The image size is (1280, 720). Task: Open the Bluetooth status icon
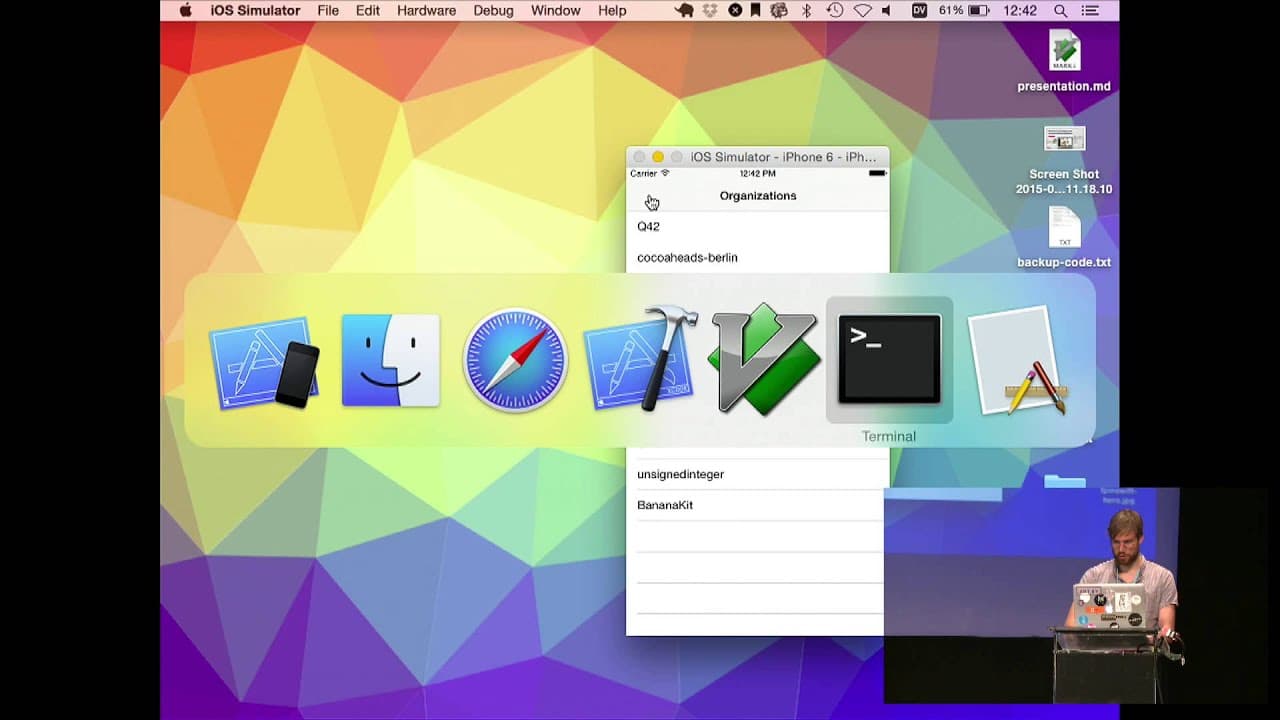point(807,11)
